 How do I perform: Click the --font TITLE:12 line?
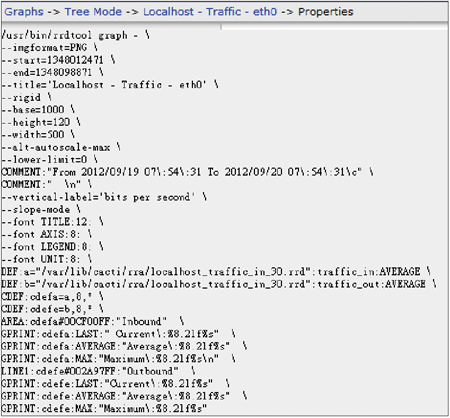tap(53, 222)
